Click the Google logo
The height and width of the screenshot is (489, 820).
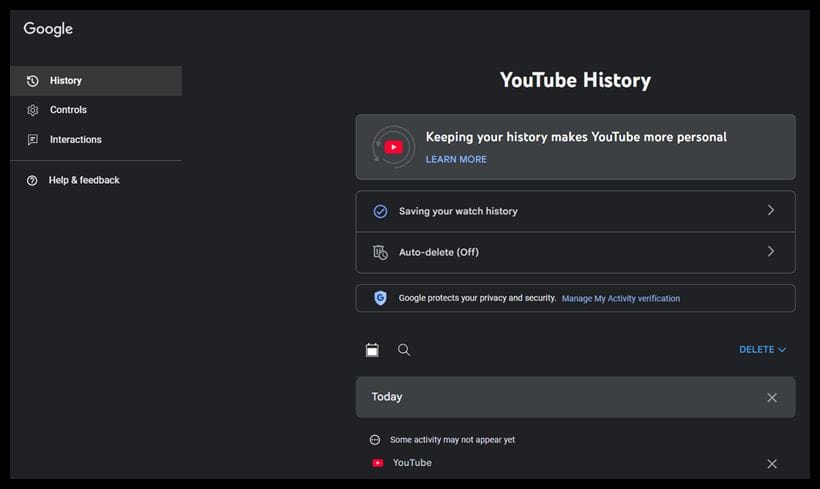coord(48,29)
